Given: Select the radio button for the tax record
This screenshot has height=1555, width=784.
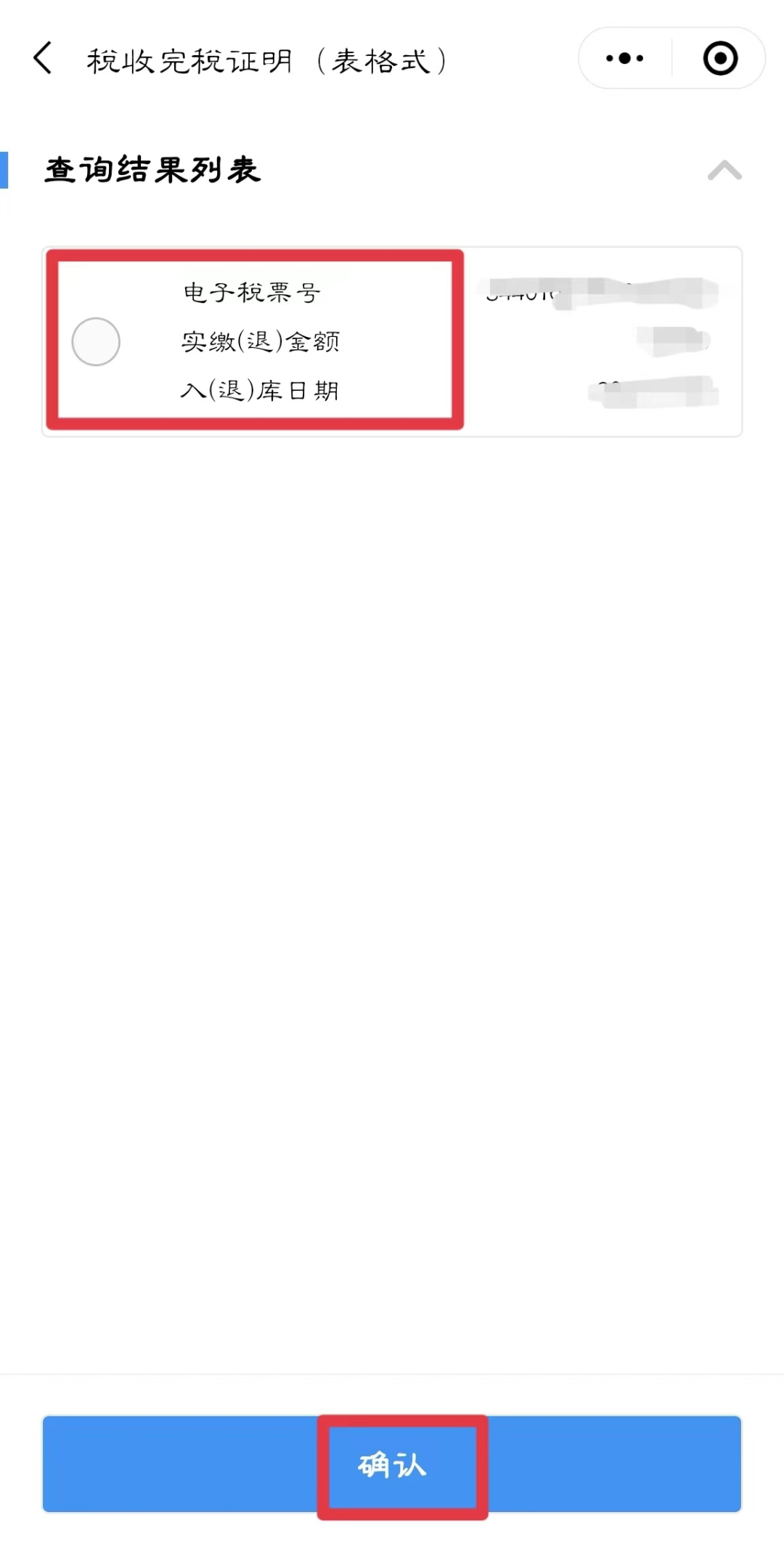Looking at the screenshot, I should point(96,341).
